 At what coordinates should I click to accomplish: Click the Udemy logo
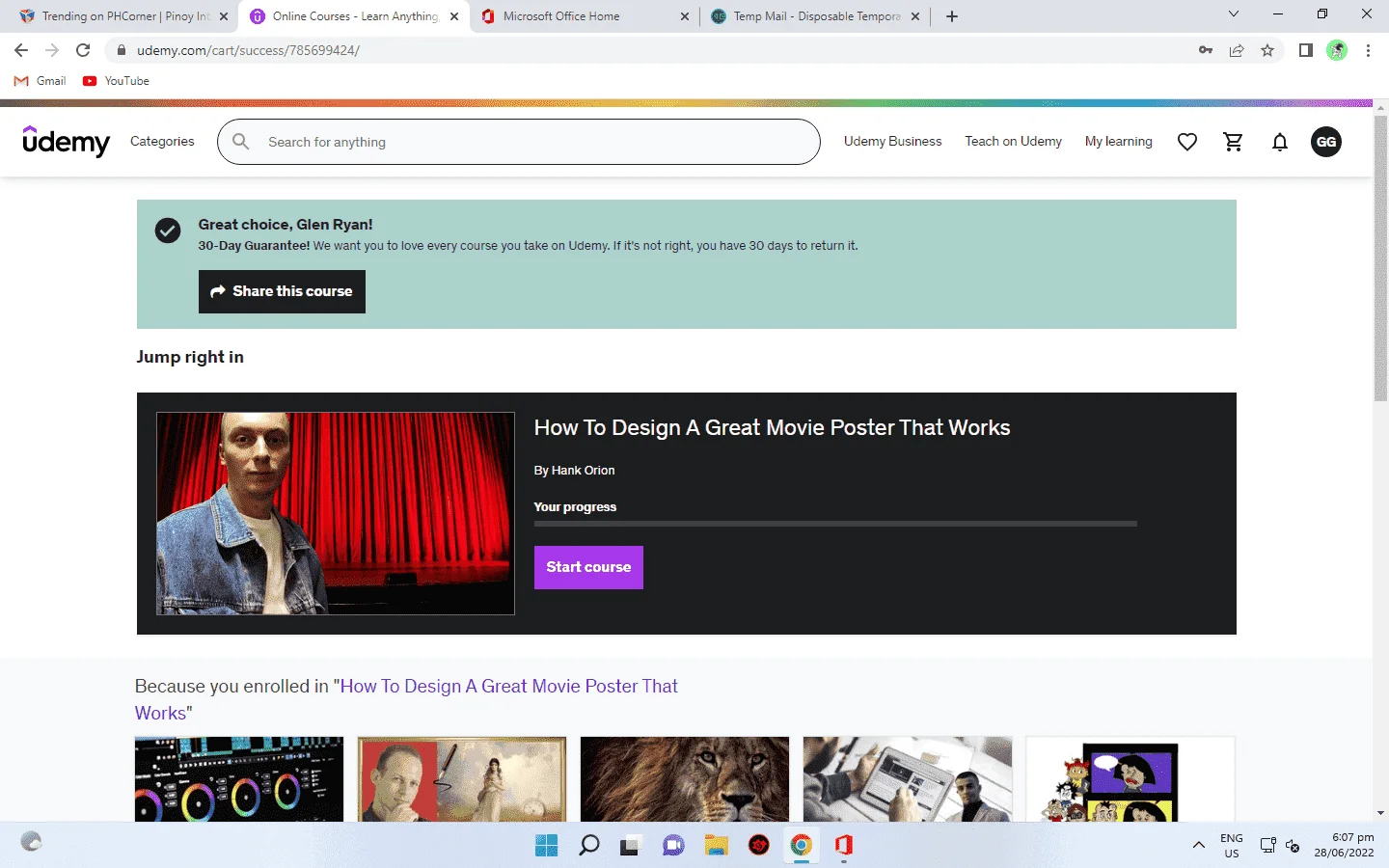coord(67,142)
